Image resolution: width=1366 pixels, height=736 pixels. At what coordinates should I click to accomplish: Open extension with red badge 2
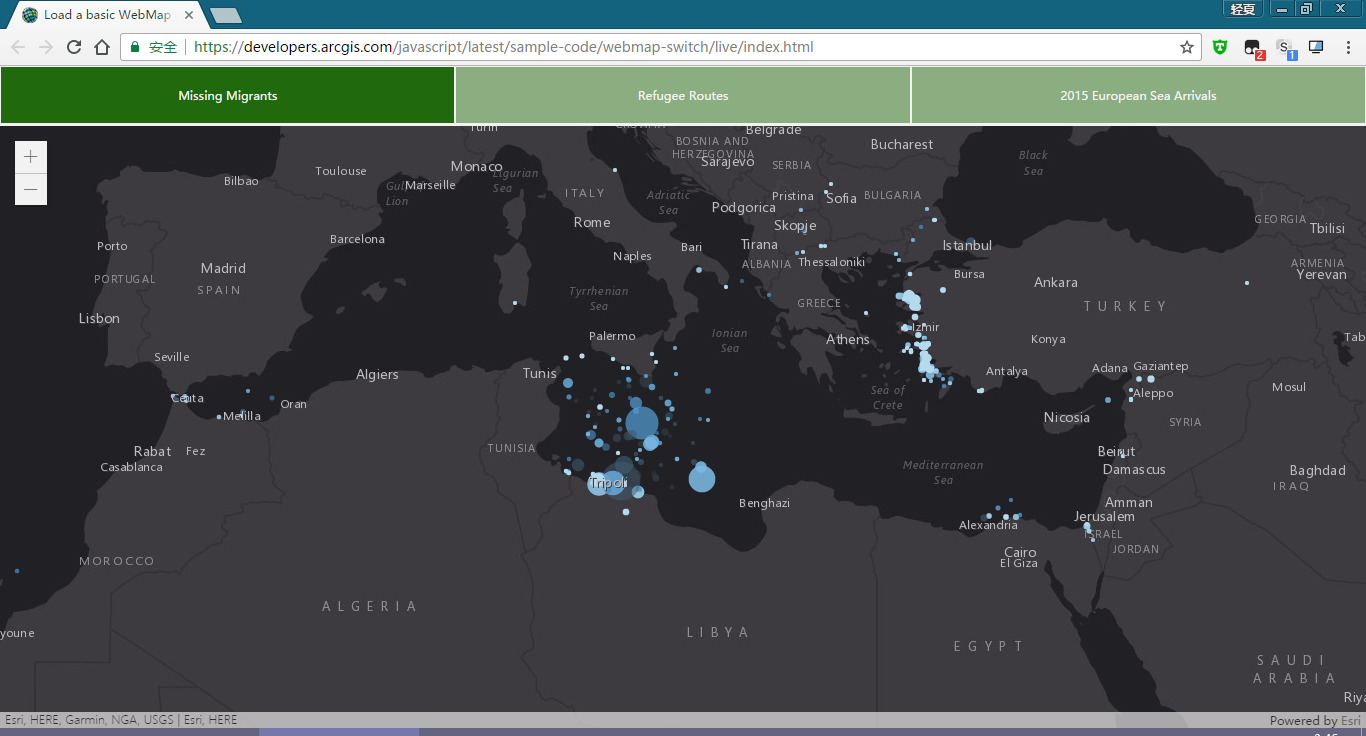pyautogui.click(x=1253, y=48)
